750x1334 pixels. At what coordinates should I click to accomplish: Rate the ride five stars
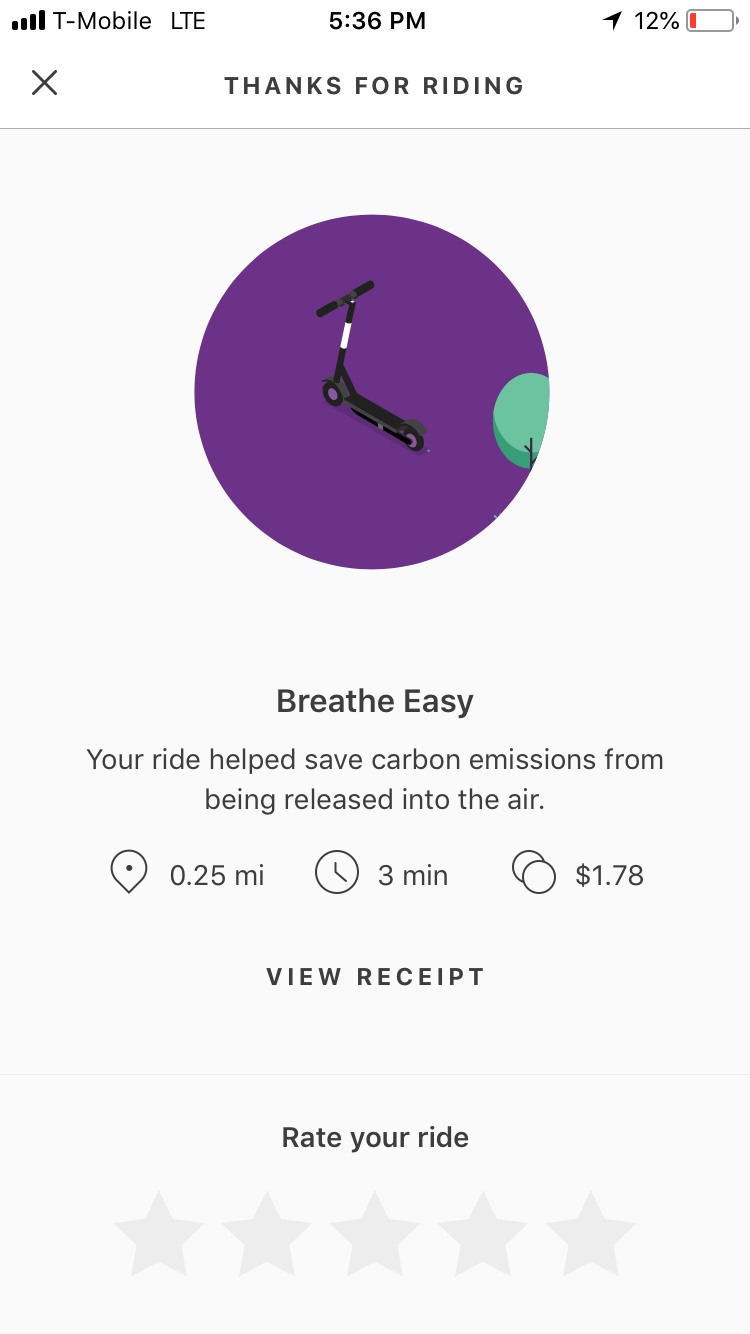pos(591,1233)
